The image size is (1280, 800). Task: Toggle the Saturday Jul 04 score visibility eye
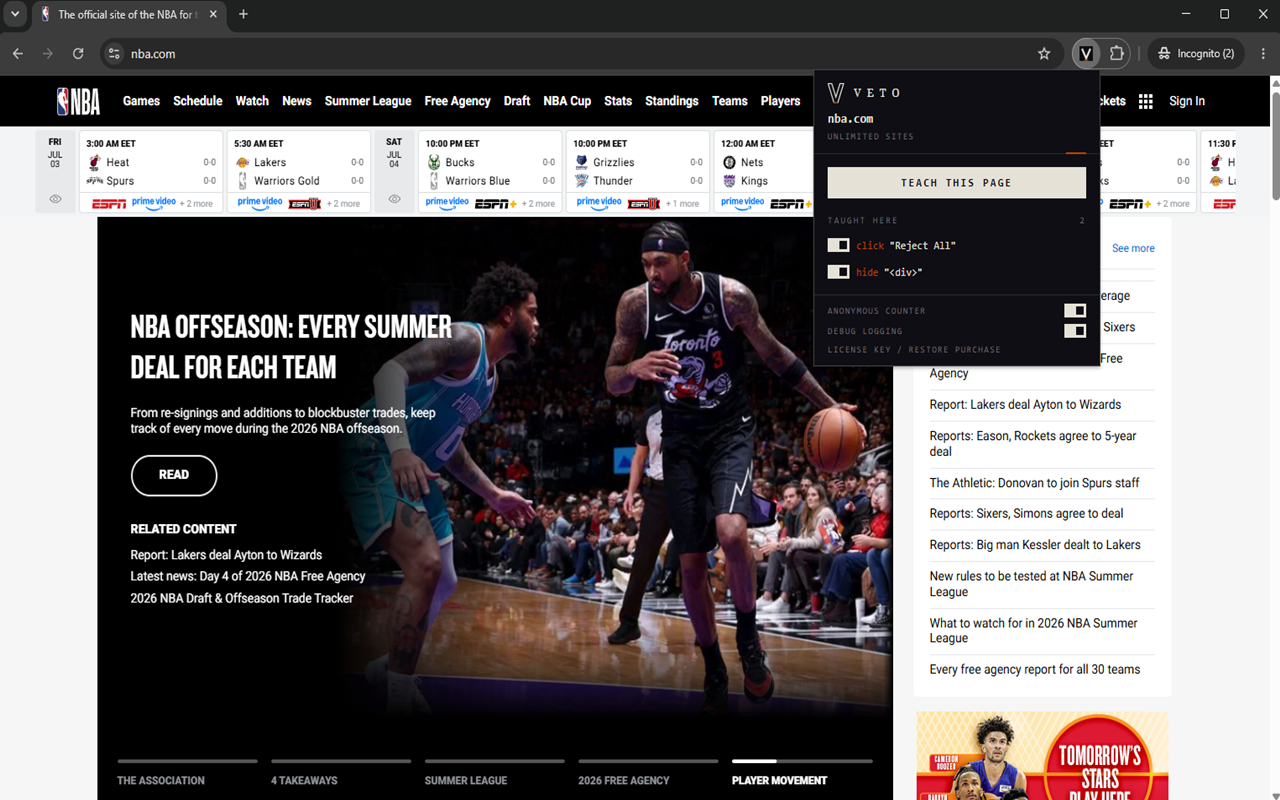click(394, 199)
